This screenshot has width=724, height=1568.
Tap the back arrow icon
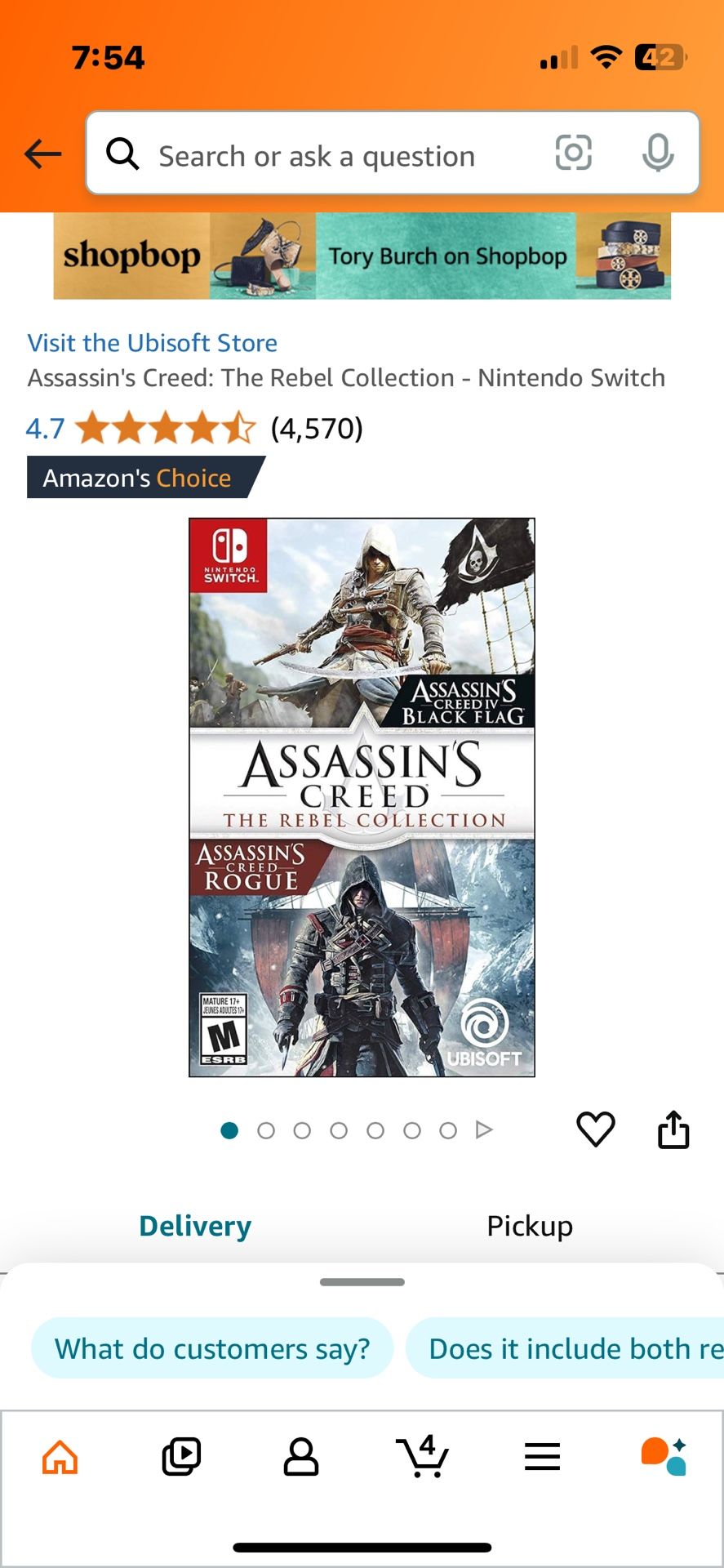42,154
